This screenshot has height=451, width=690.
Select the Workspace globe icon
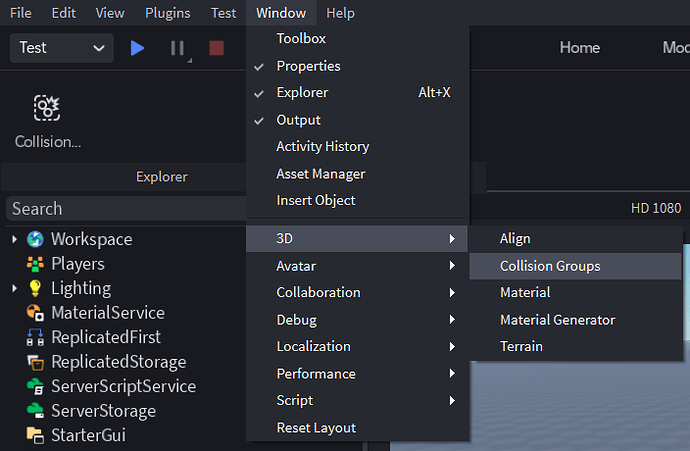[x=36, y=239]
